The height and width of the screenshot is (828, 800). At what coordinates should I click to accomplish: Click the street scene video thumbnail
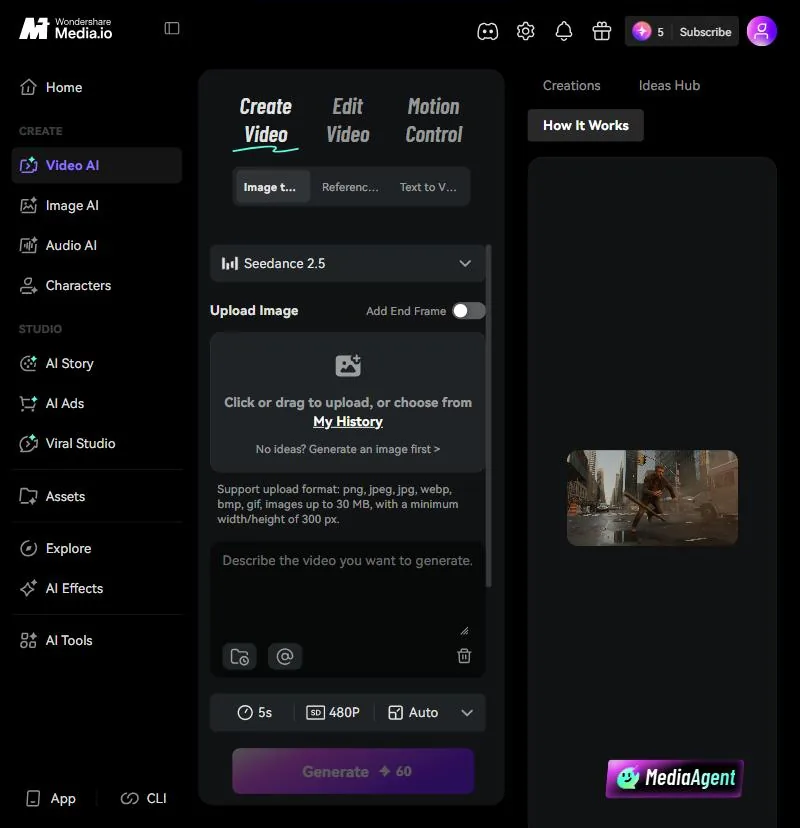[652, 498]
